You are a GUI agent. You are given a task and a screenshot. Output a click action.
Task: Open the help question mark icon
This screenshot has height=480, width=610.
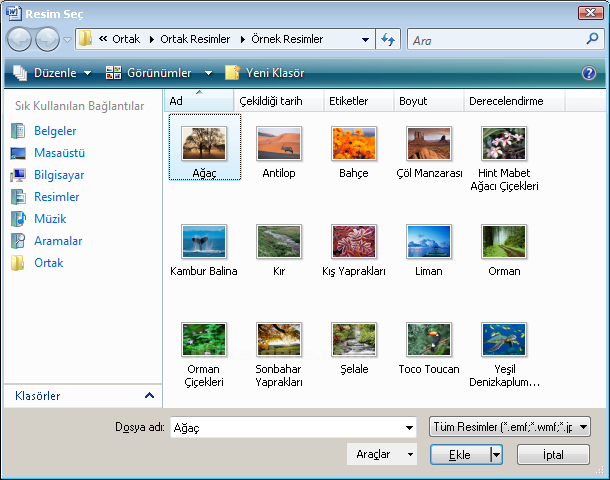(589, 73)
